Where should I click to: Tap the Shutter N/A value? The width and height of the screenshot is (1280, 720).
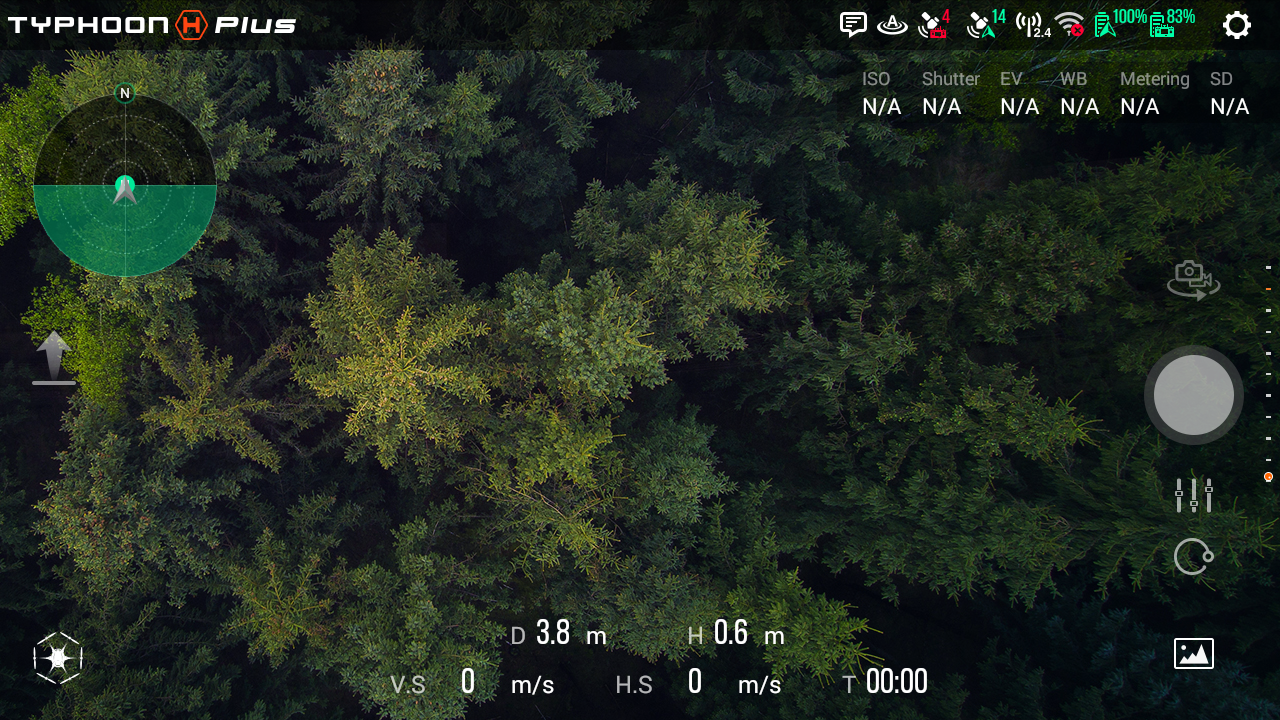[x=941, y=107]
